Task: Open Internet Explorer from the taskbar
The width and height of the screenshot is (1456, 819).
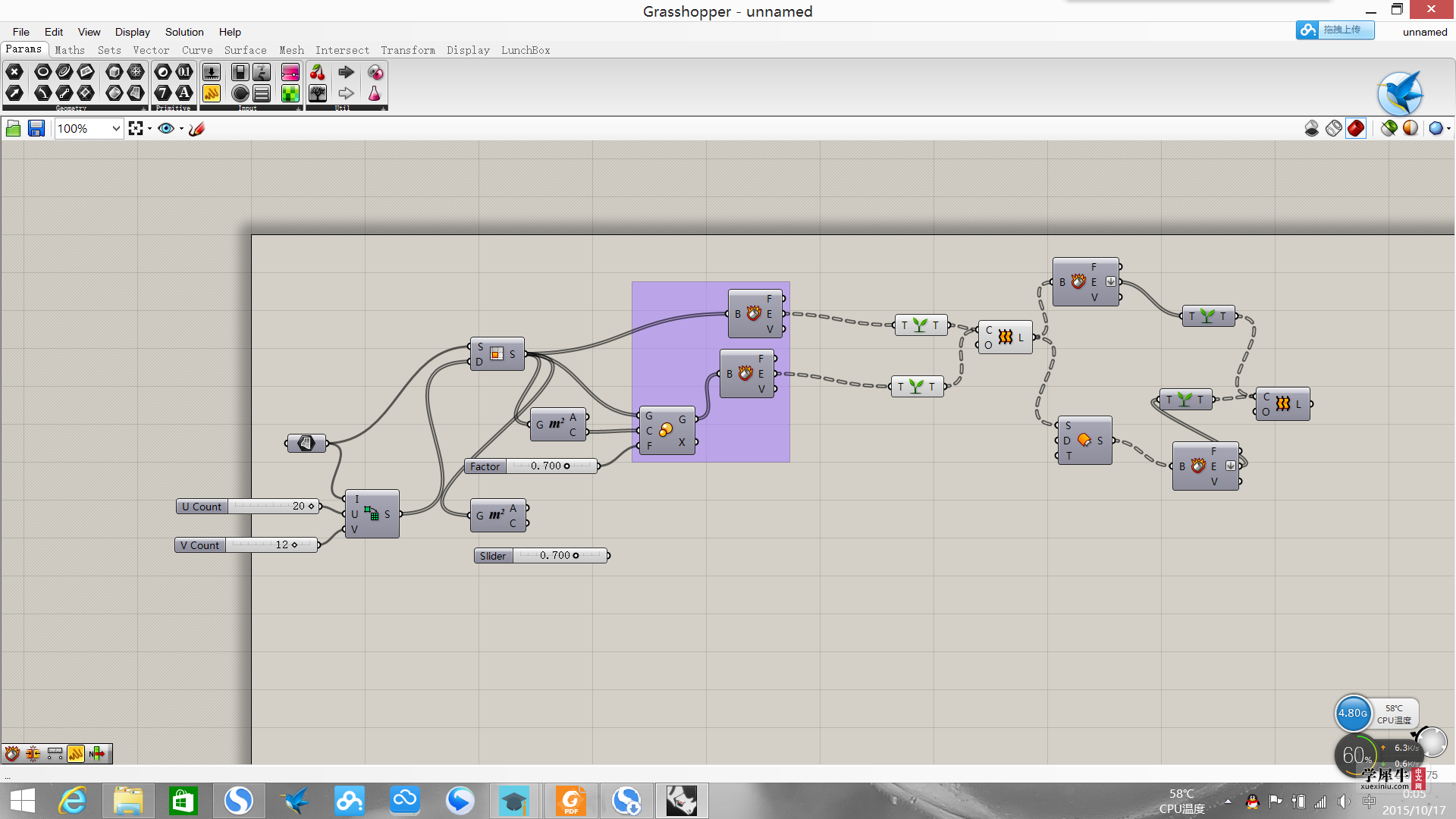Action: tap(73, 801)
